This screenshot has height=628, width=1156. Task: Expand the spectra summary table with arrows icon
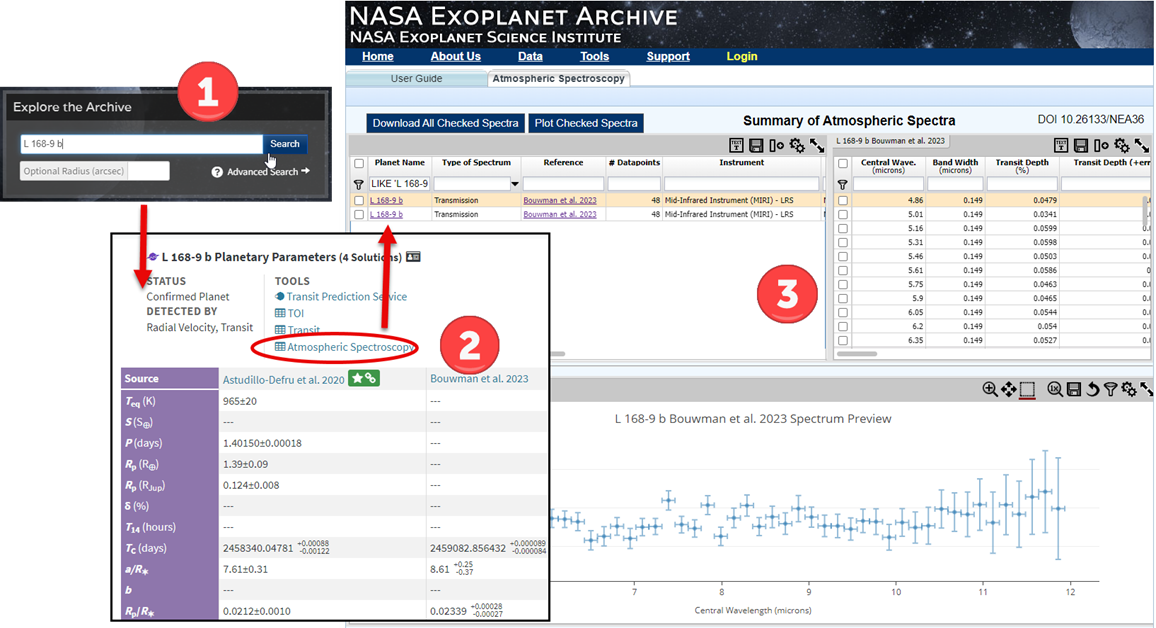(x=817, y=145)
